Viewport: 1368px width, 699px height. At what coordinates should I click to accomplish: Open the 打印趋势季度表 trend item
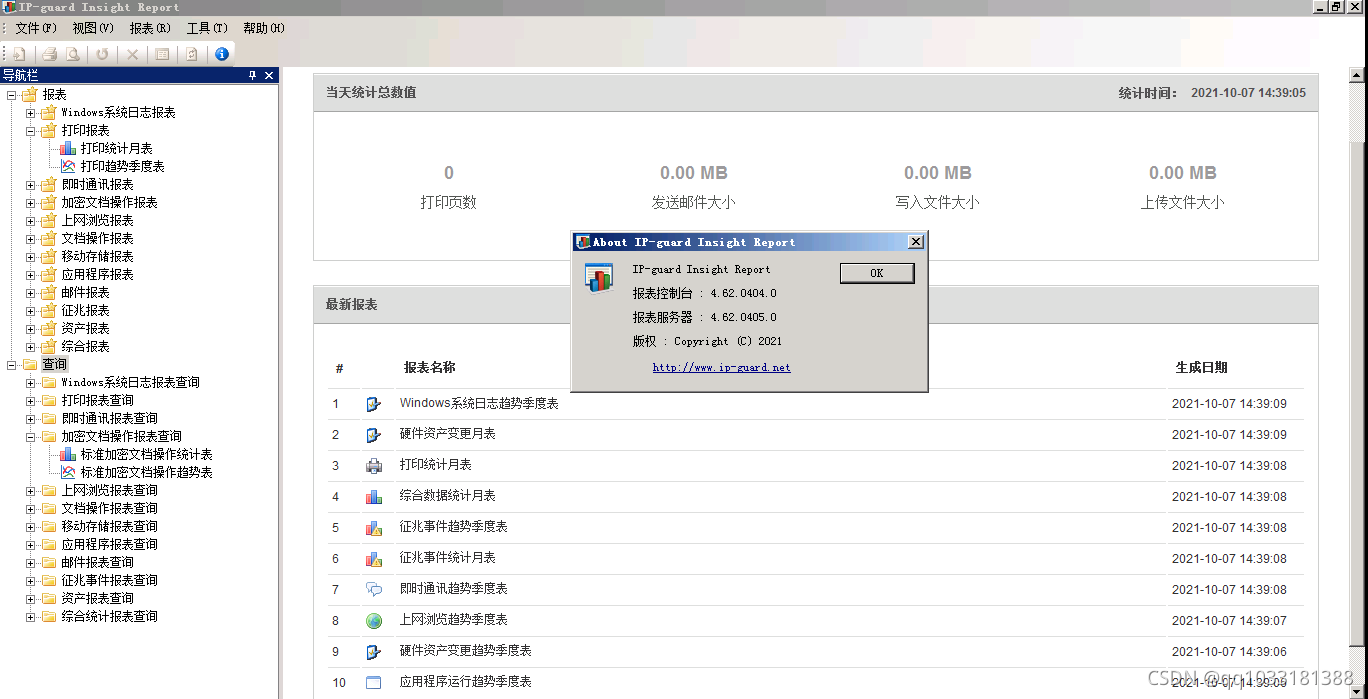point(112,166)
